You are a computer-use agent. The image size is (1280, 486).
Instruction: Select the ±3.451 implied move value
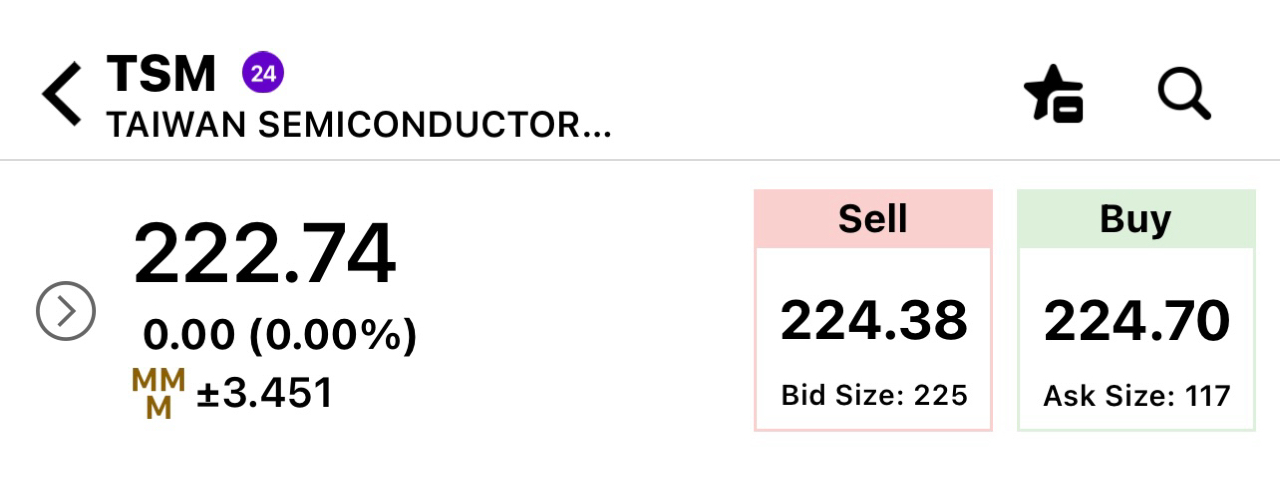coord(264,393)
